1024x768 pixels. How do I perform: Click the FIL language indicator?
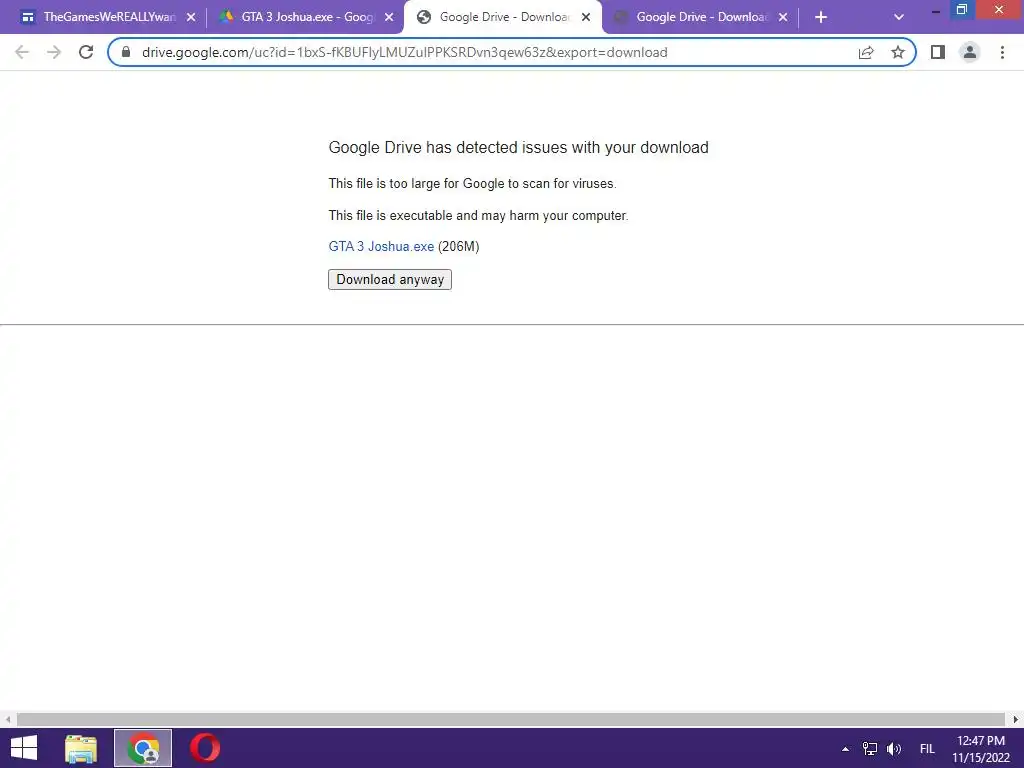click(927, 749)
